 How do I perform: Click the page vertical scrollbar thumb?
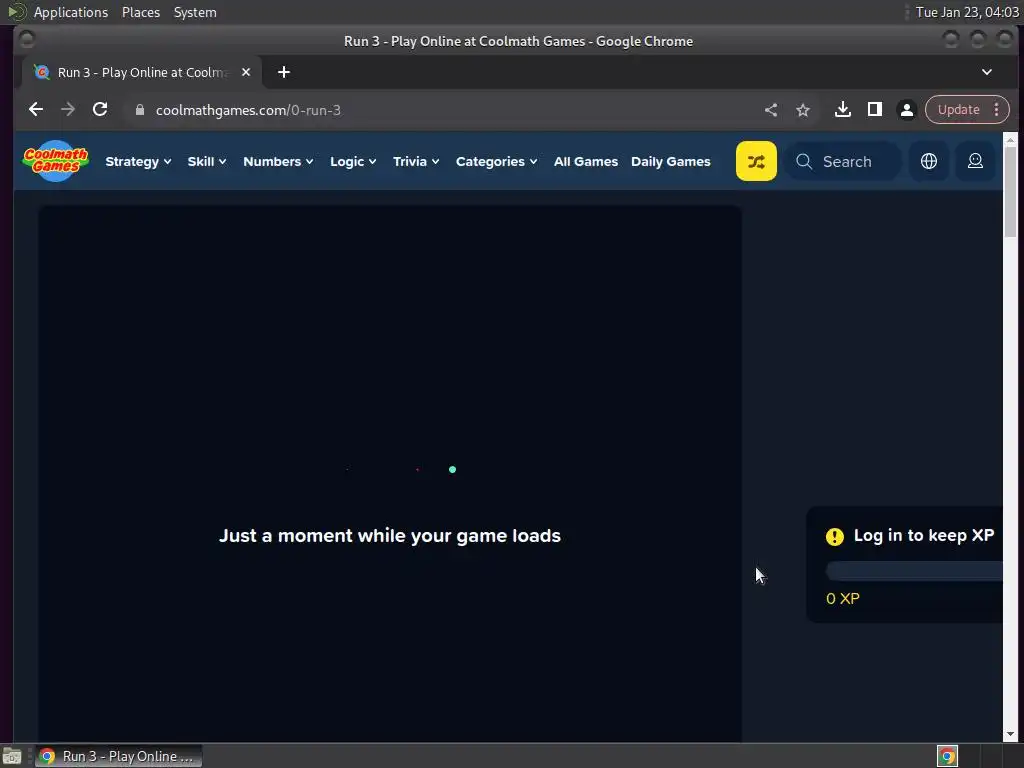(x=1010, y=192)
